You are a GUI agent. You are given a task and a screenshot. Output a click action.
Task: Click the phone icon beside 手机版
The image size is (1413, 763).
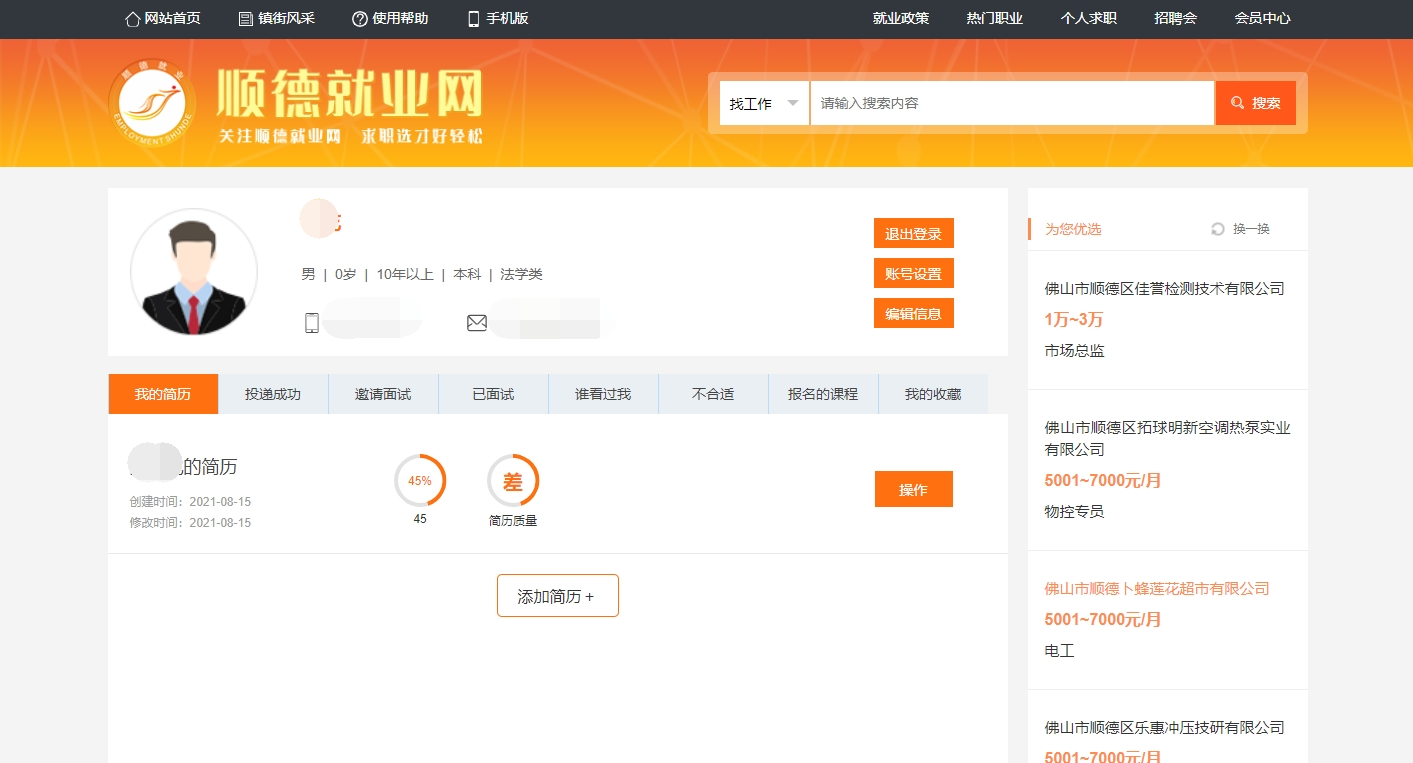[x=474, y=19]
